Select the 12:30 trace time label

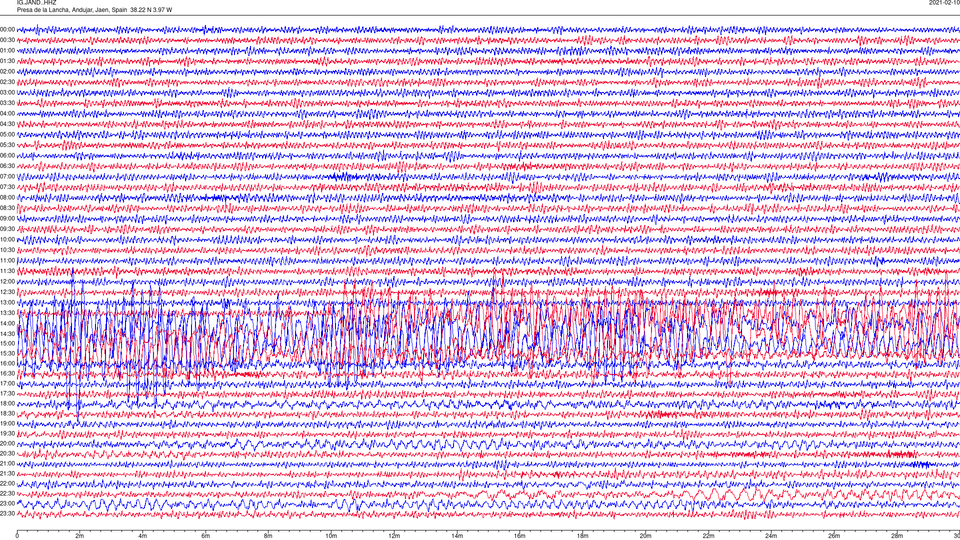tap(7, 292)
